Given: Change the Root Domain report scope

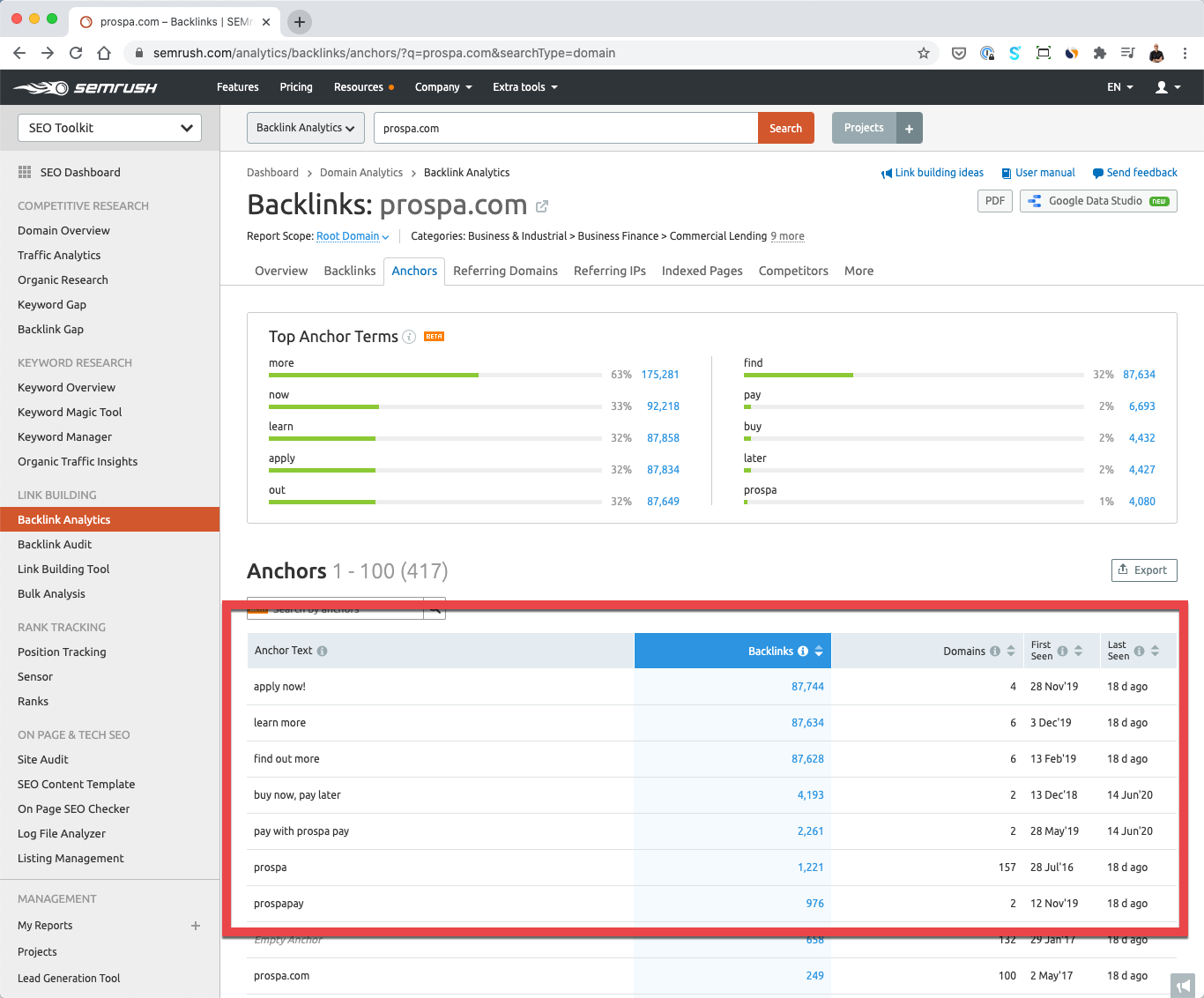Looking at the screenshot, I should 353,236.
